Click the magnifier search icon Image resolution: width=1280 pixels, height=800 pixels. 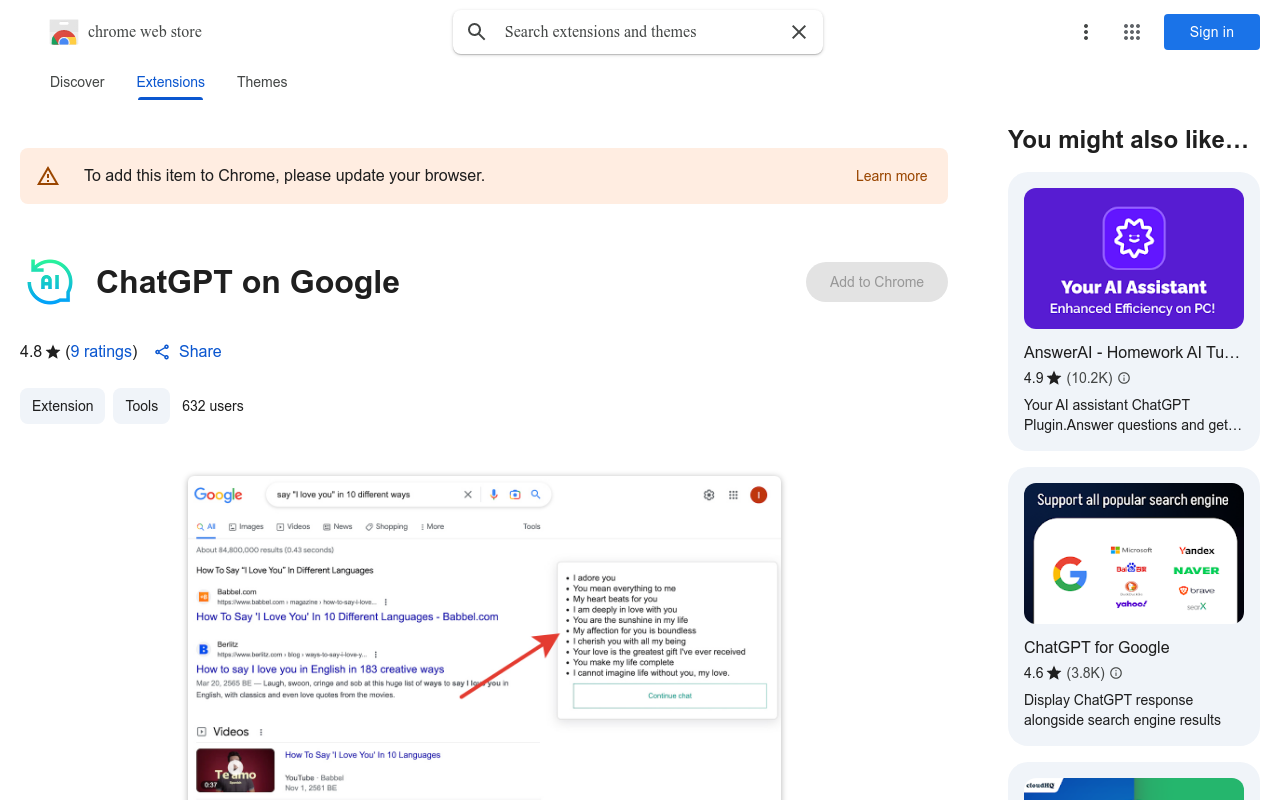point(477,32)
